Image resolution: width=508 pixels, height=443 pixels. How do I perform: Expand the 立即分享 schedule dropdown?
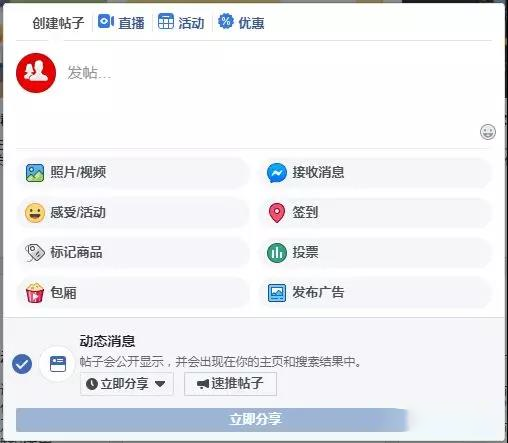click(x=127, y=384)
